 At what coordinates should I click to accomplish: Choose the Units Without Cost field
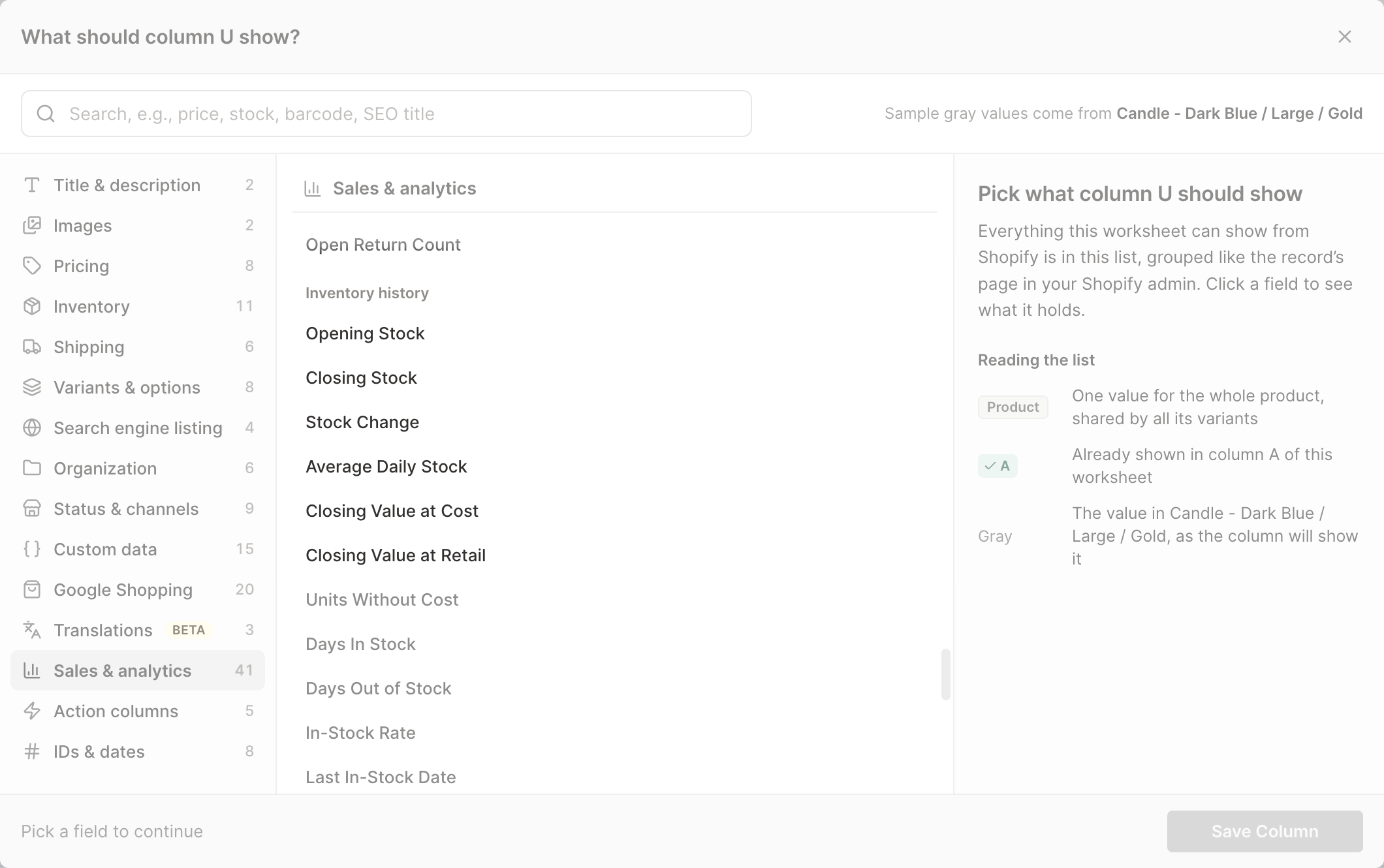point(614,600)
